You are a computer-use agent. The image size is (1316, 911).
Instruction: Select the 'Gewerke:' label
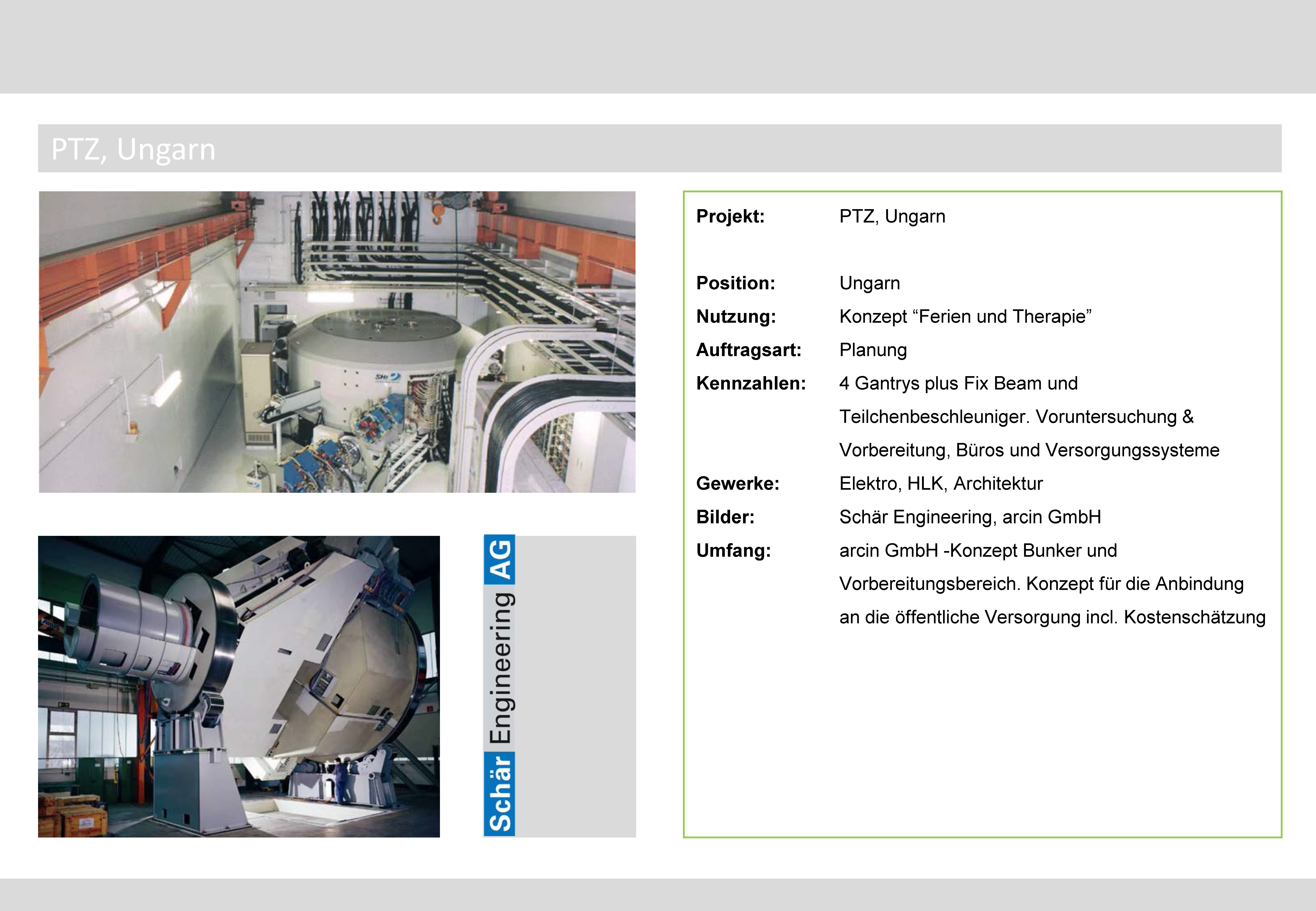click(x=738, y=483)
